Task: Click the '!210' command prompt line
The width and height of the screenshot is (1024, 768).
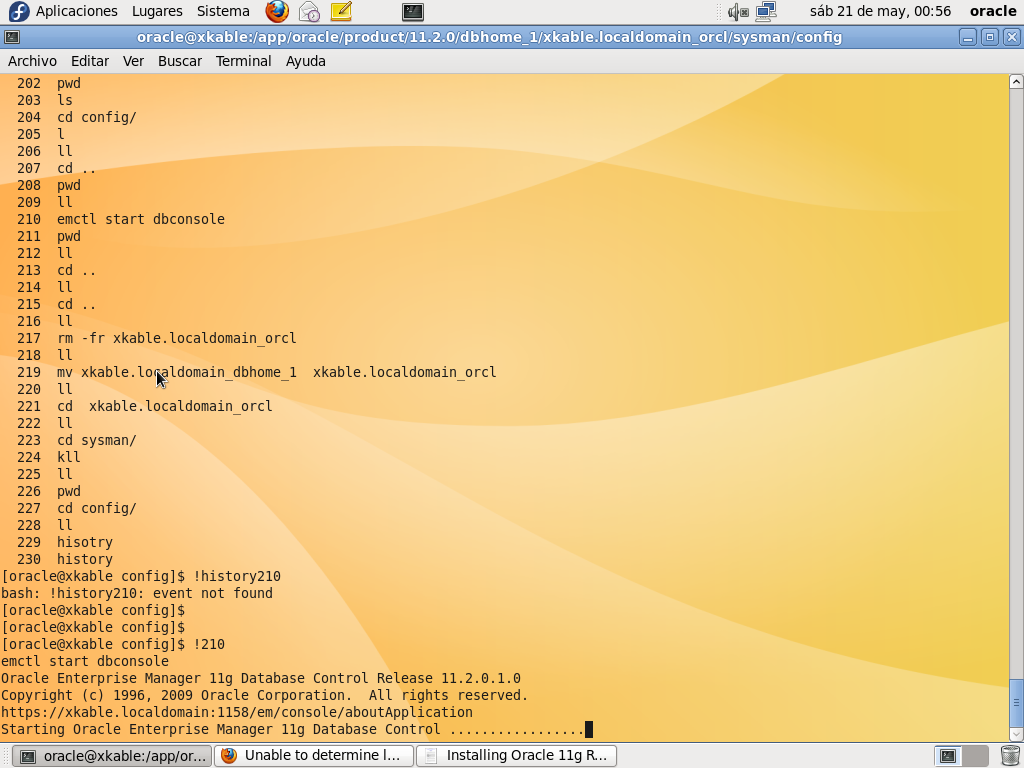Action: (x=113, y=644)
